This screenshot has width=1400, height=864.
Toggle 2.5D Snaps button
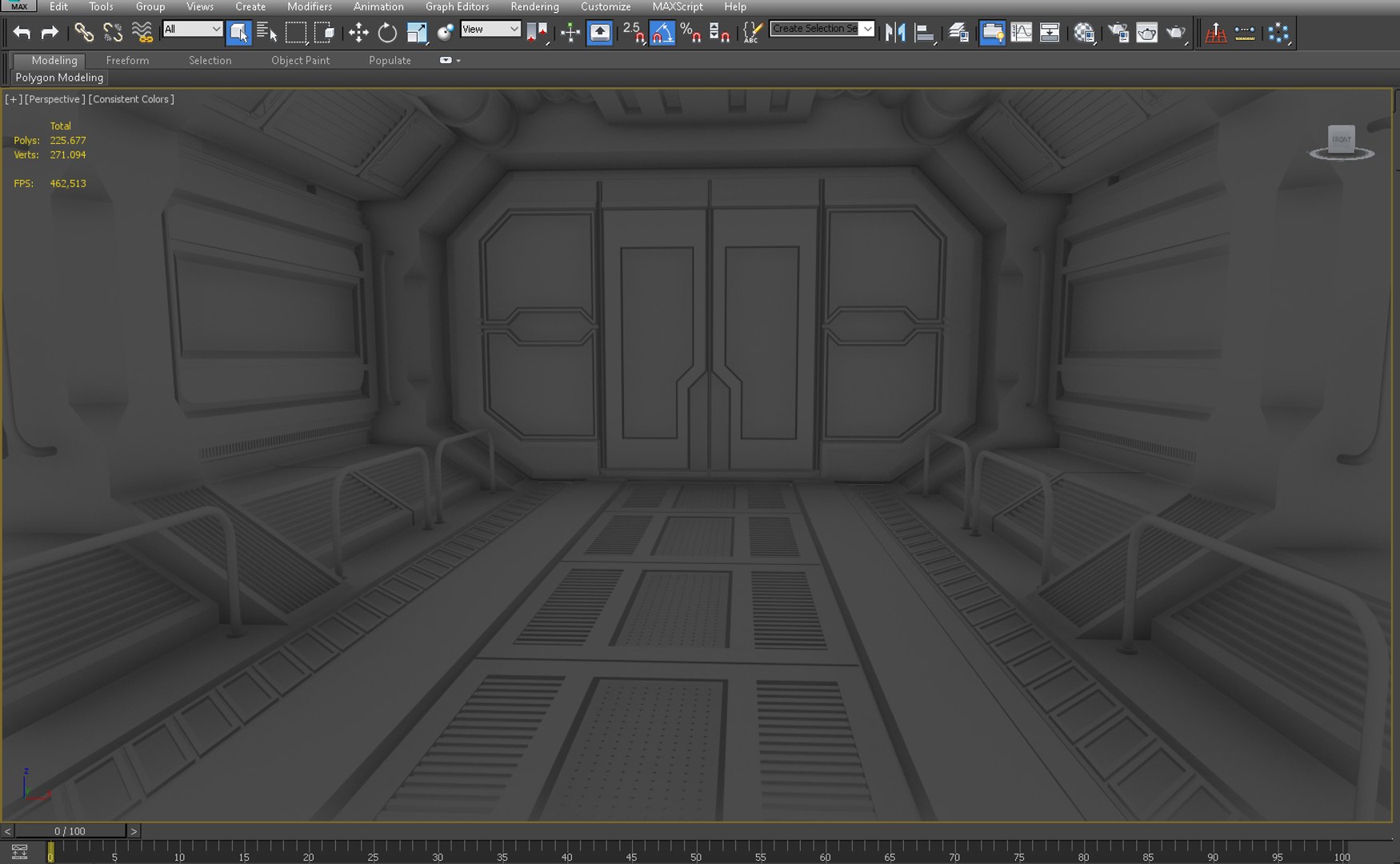click(633, 33)
